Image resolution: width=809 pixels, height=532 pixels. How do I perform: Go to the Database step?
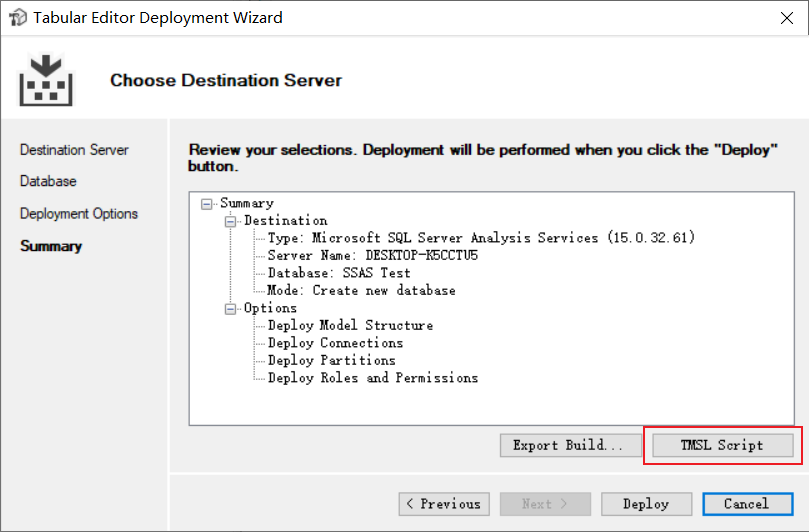click(48, 181)
